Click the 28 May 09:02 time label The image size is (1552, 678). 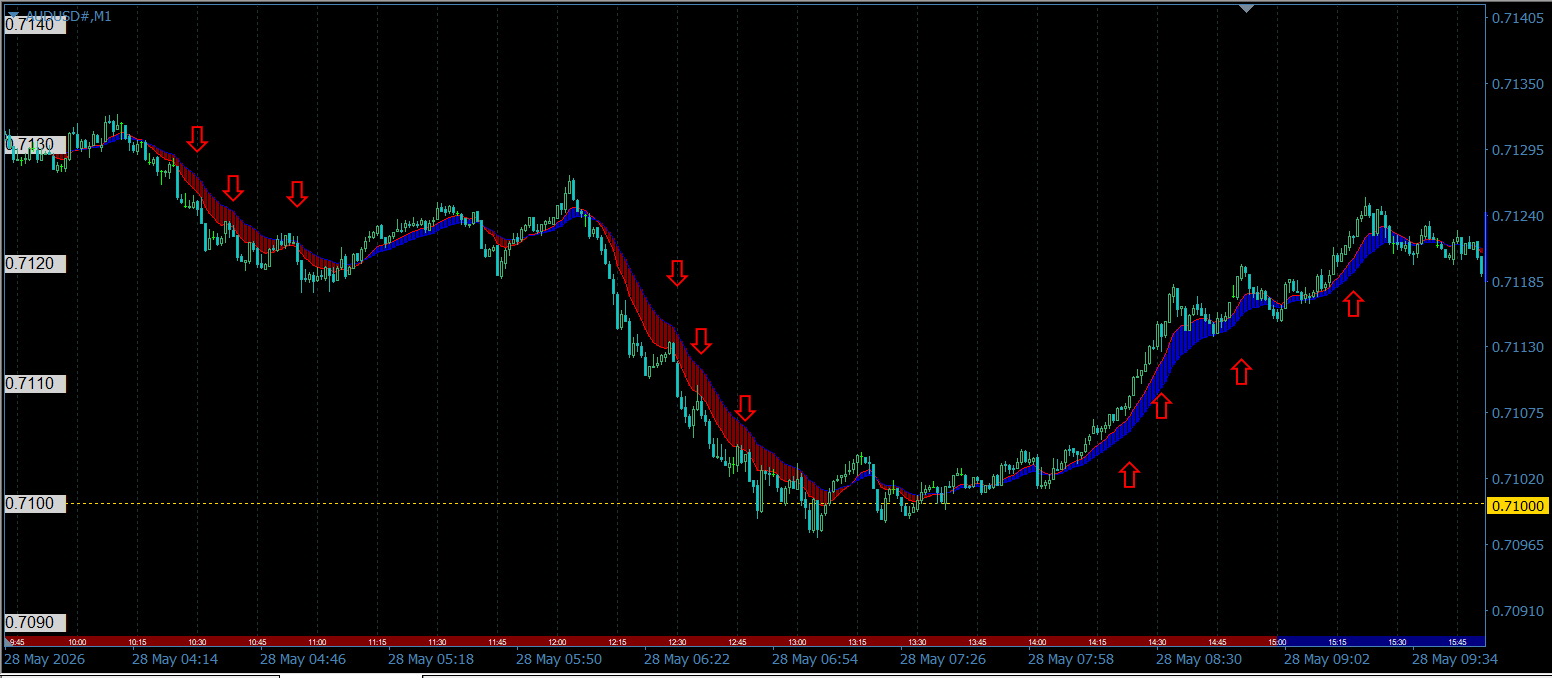(1327, 659)
